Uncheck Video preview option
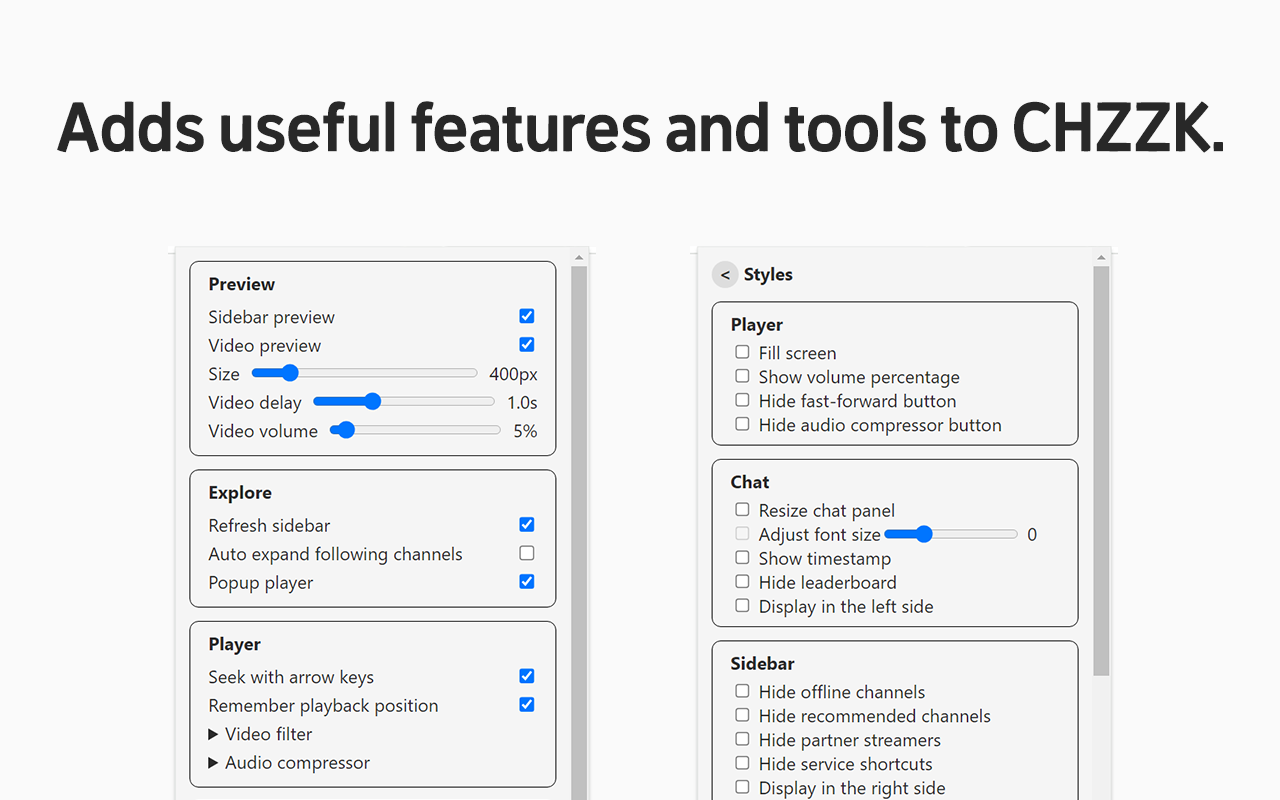The image size is (1280, 800). click(527, 345)
